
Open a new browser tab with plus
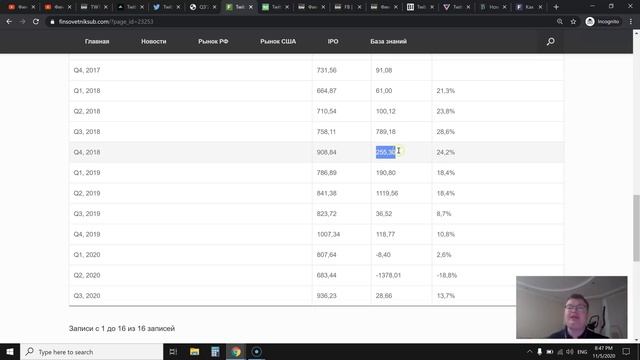[556, 7]
